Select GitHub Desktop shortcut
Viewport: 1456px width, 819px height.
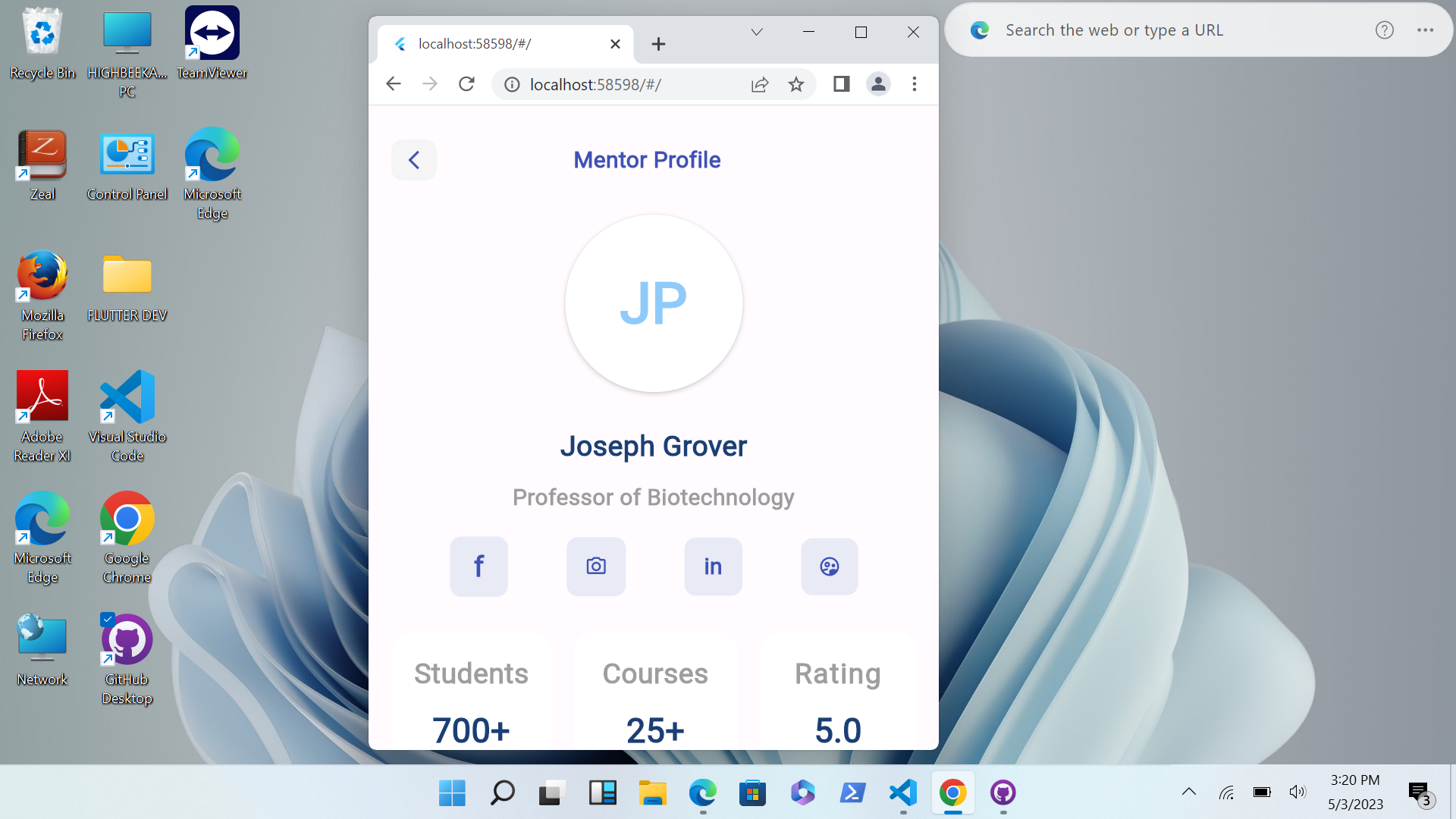tap(127, 660)
